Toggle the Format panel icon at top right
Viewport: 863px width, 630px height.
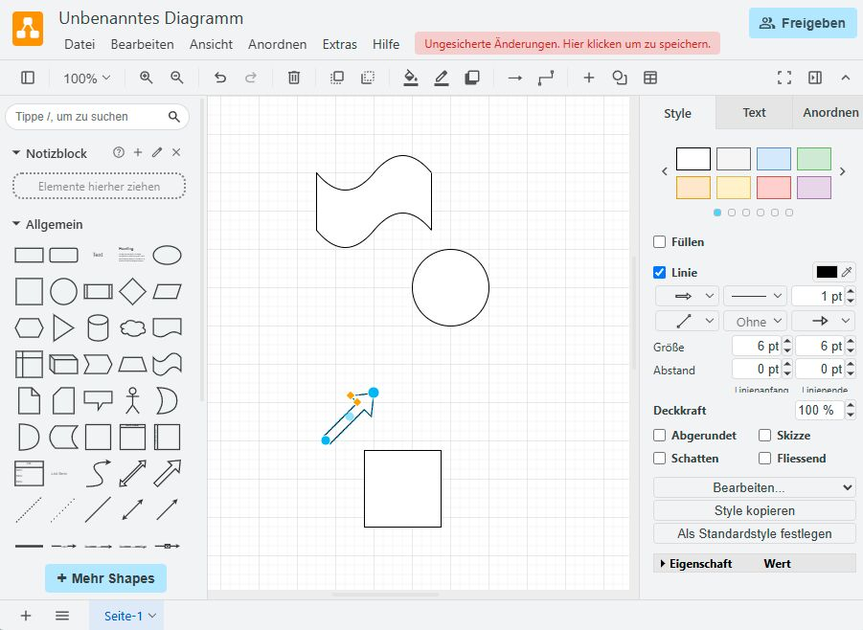click(815, 77)
